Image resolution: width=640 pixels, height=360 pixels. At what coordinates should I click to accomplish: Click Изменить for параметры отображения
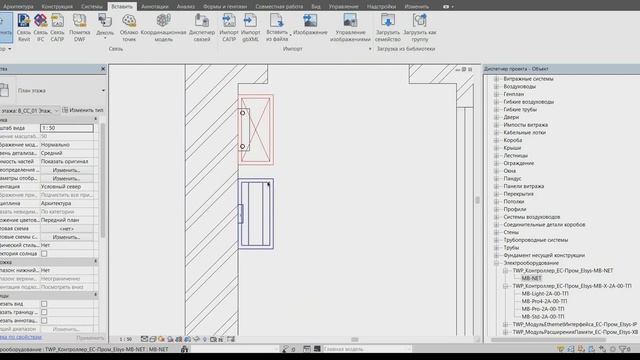tap(67, 178)
